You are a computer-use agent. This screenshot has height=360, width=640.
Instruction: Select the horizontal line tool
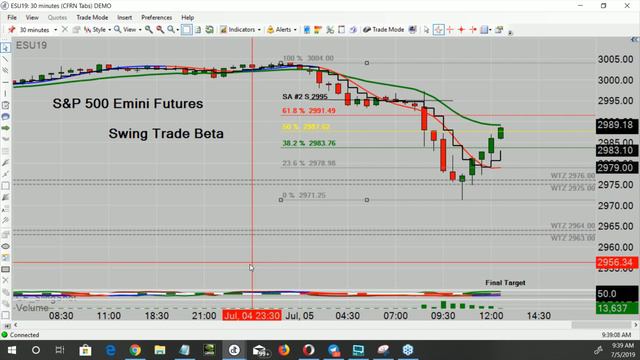coord(5,82)
